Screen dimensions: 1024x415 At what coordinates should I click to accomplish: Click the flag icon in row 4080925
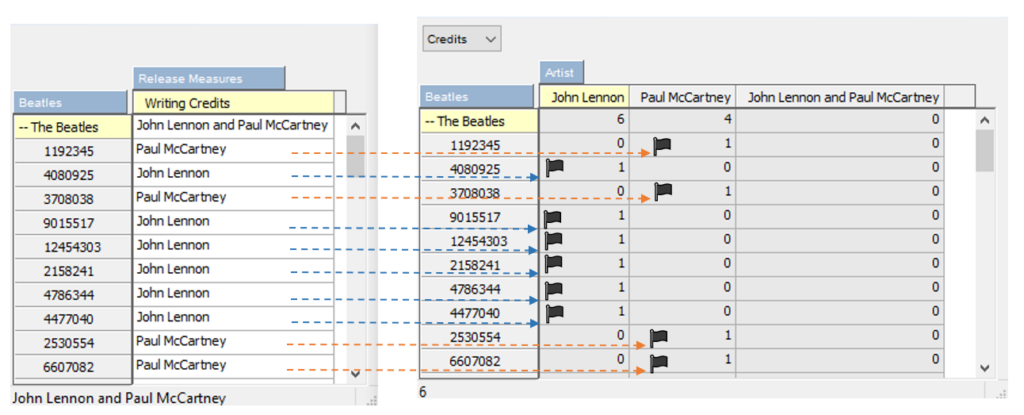pos(555,168)
